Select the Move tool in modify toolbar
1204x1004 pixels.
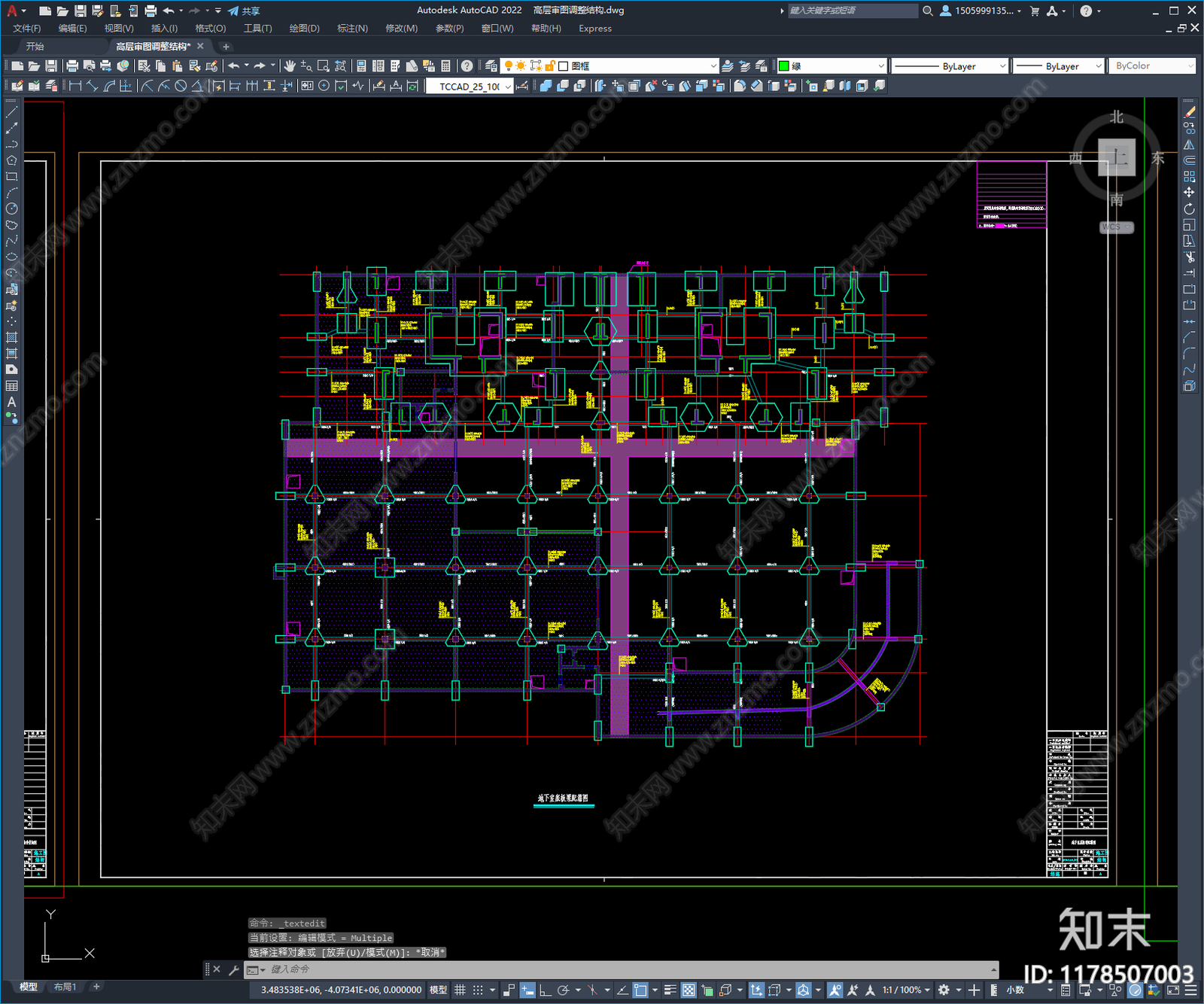pos(1189,193)
